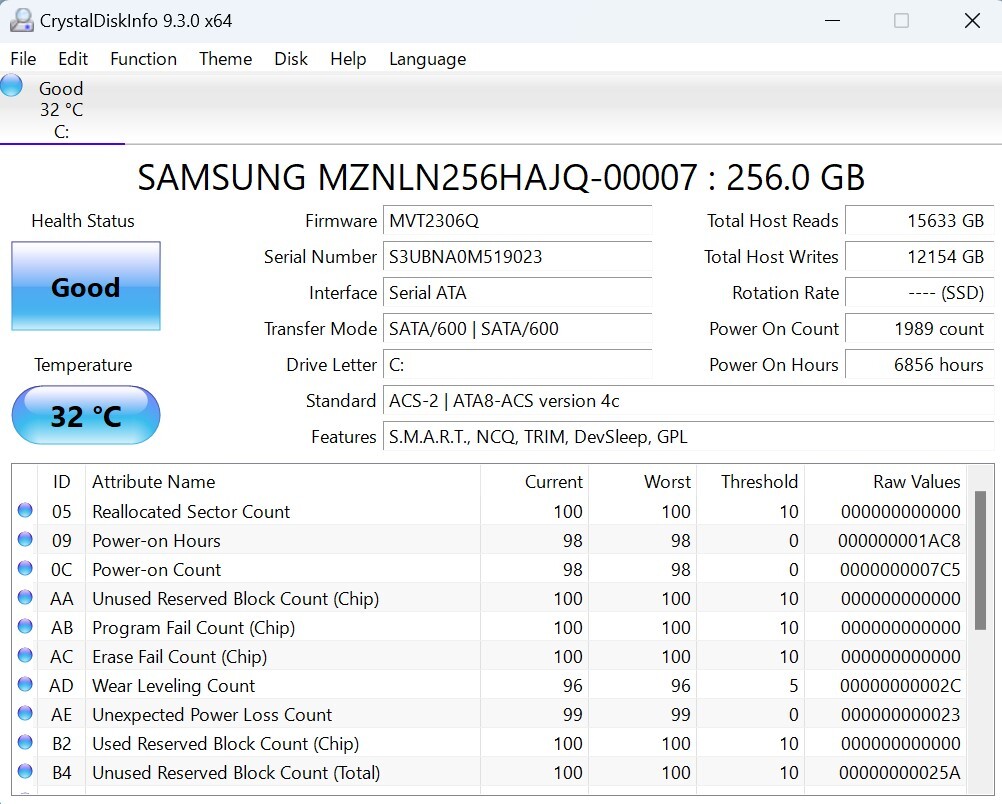Click the status orb for Power-on Hours row
The image size is (1002, 804).
pyautogui.click(x=25, y=540)
